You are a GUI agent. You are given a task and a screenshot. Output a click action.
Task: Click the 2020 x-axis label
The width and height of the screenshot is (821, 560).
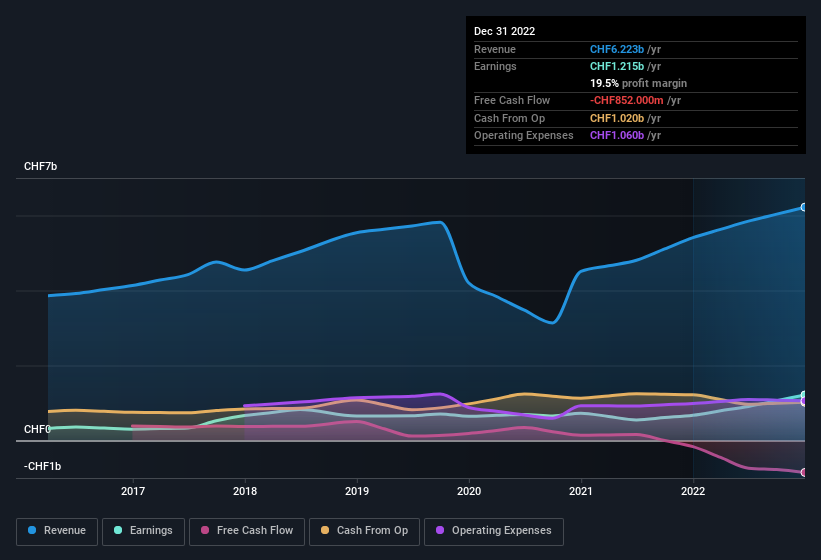[469, 491]
